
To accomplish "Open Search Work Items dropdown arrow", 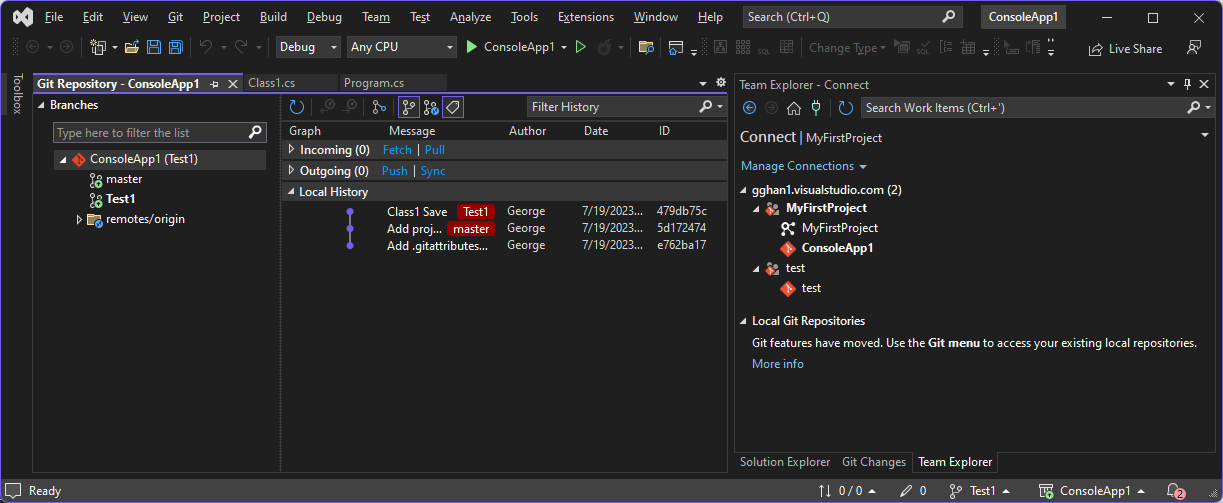I will [x=1207, y=108].
